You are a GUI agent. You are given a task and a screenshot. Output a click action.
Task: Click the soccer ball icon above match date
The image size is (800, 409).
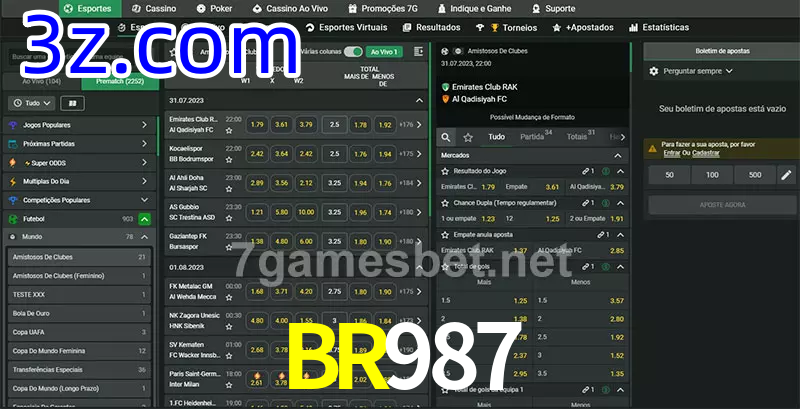pos(445,51)
